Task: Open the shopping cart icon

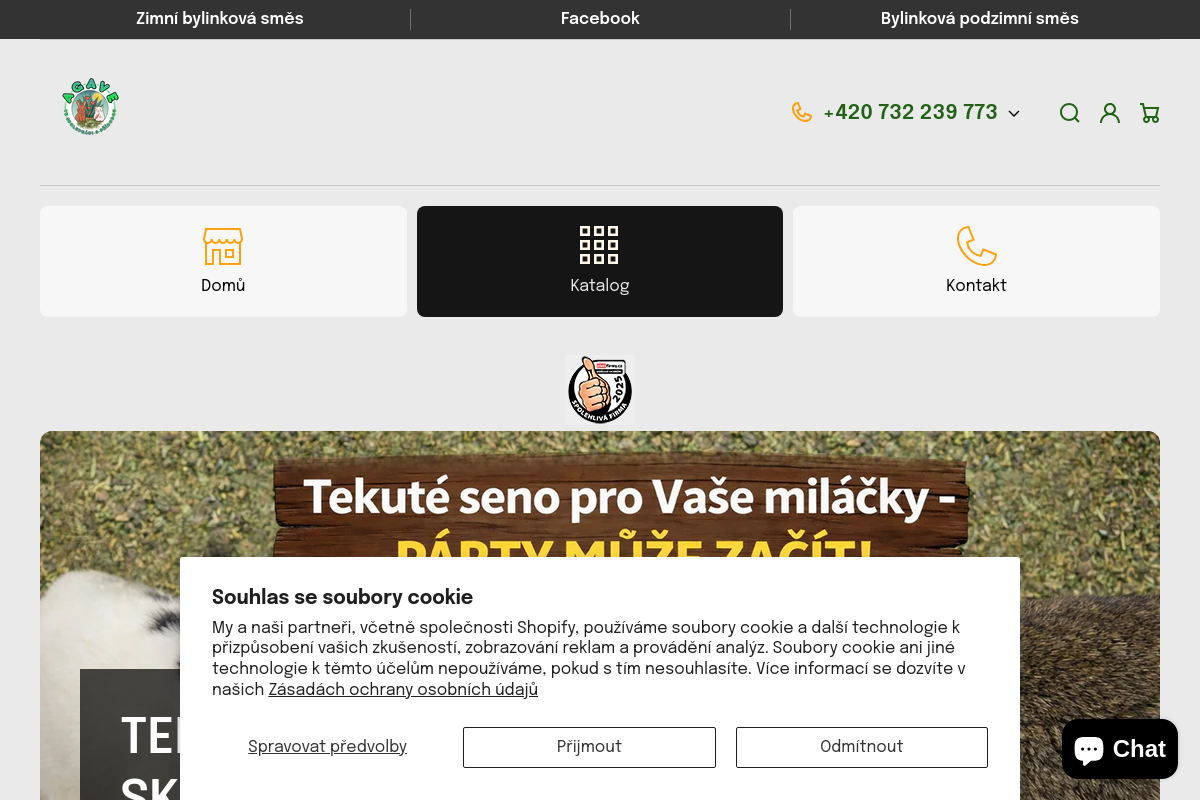Action: click(1150, 113)
